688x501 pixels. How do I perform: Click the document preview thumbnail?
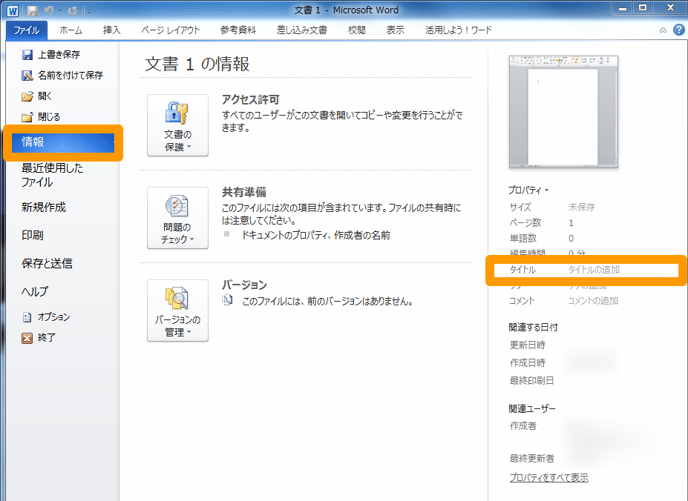point(563,111)
